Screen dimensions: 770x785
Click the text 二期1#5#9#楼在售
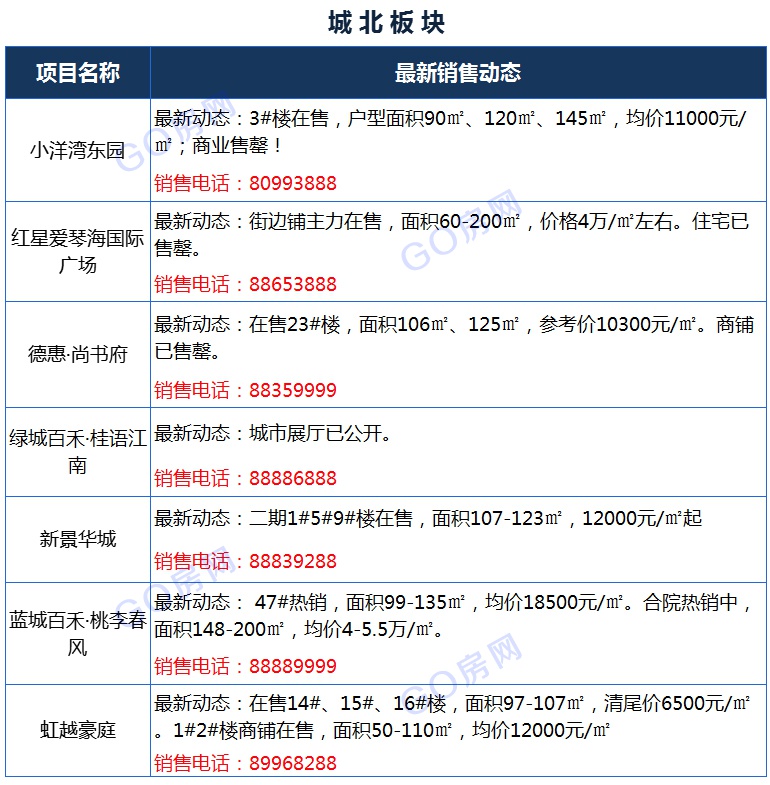pyautogui.click(x=331, y=519)
